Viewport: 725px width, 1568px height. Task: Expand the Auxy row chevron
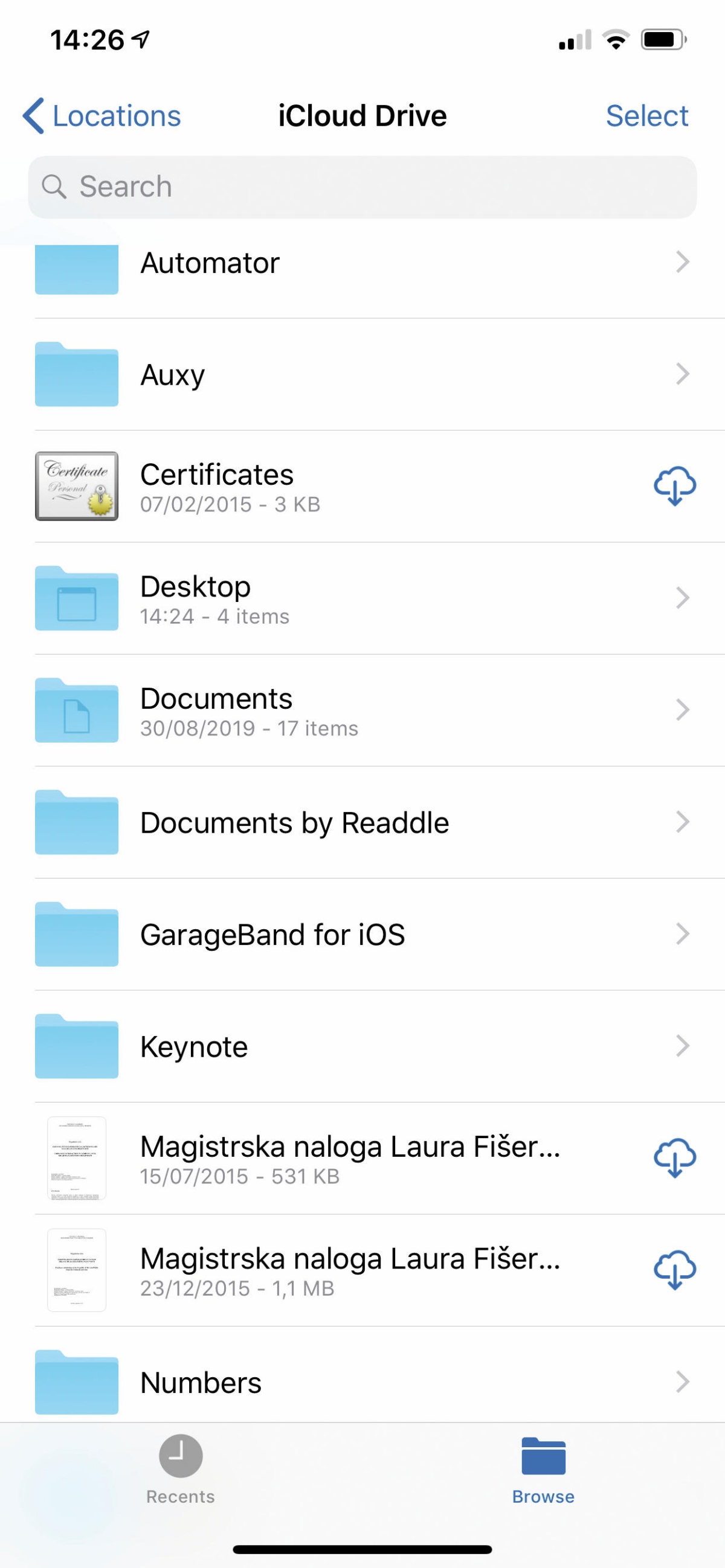[x=683, y=374]
